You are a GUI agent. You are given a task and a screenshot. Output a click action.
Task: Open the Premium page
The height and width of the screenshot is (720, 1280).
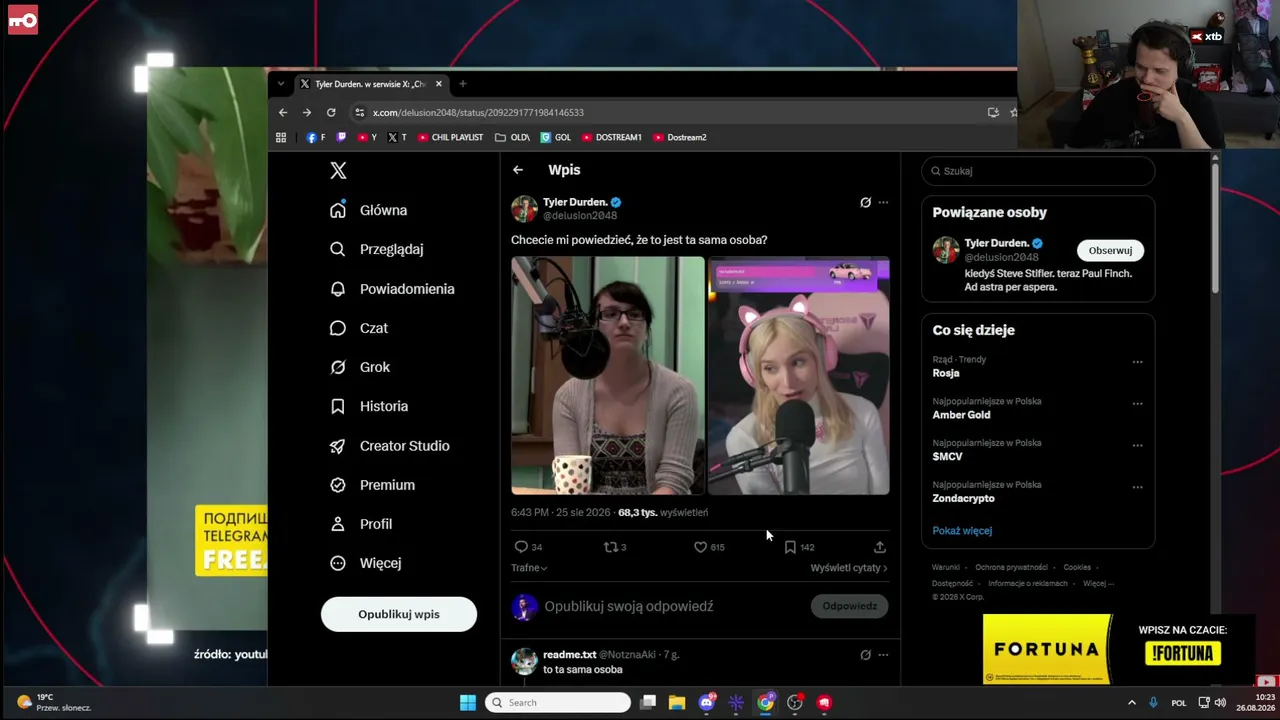pos(372,485)
